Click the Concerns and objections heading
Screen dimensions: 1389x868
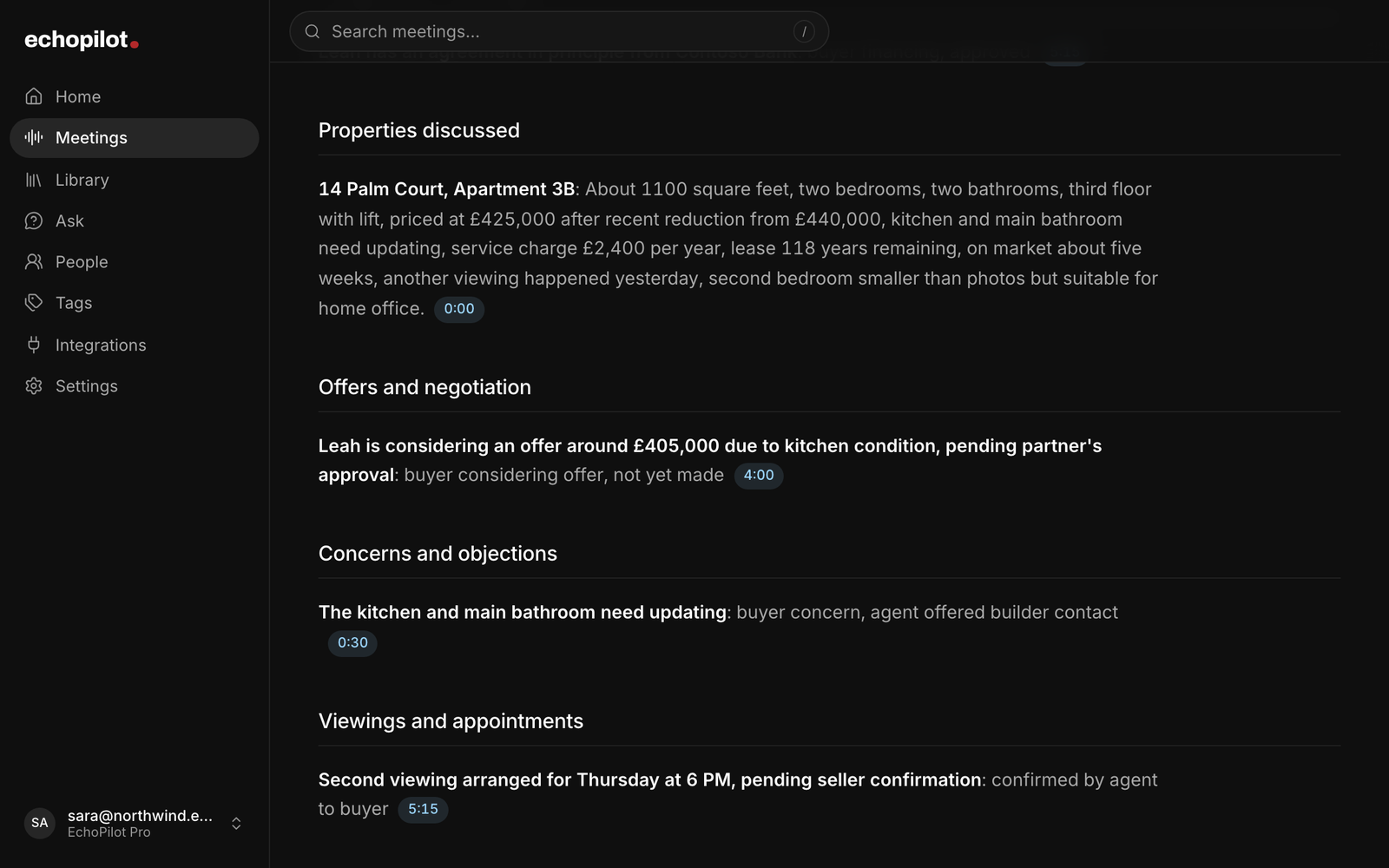tap(438, 554)
